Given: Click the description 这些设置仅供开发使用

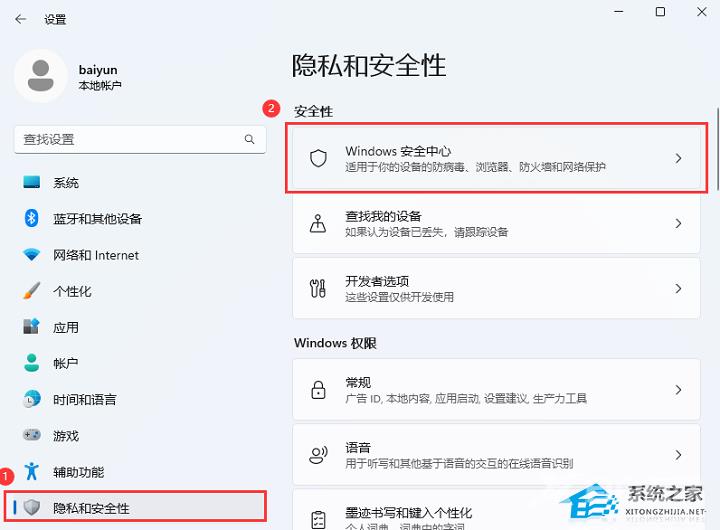Looking at the screenshot, I should pyautogui.click(x=399, y=297).
